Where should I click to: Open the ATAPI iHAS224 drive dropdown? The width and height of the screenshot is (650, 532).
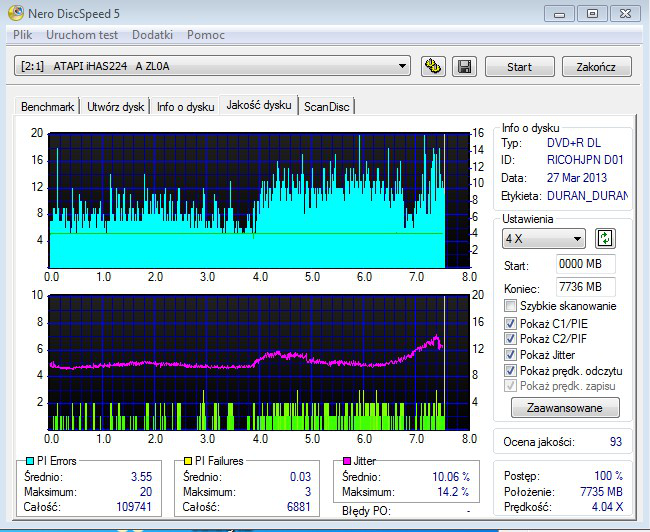(212, 66)
